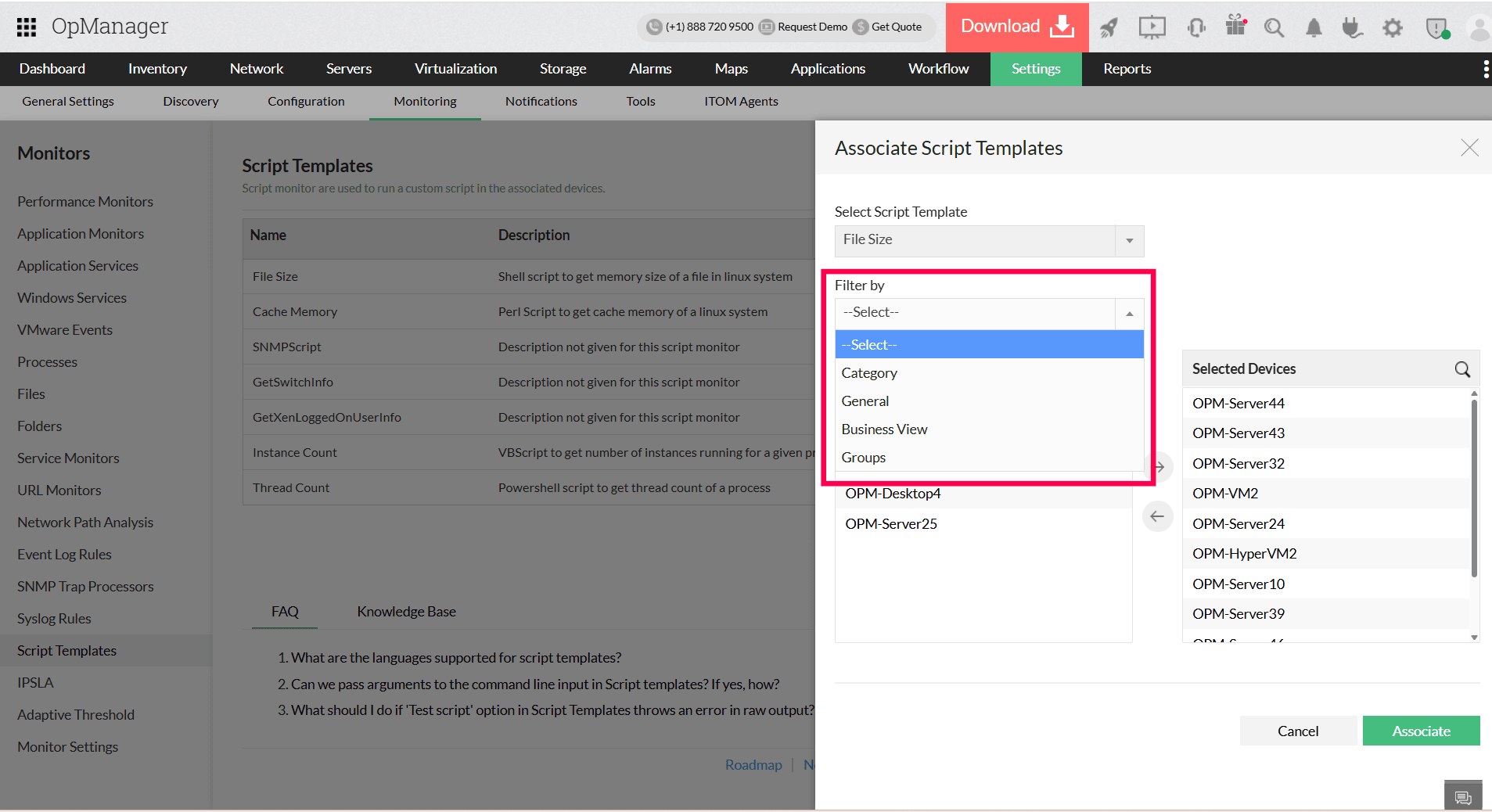The image size is (1492, 812).
Task: Click the Name column header
Action: (x=268, y=235)
